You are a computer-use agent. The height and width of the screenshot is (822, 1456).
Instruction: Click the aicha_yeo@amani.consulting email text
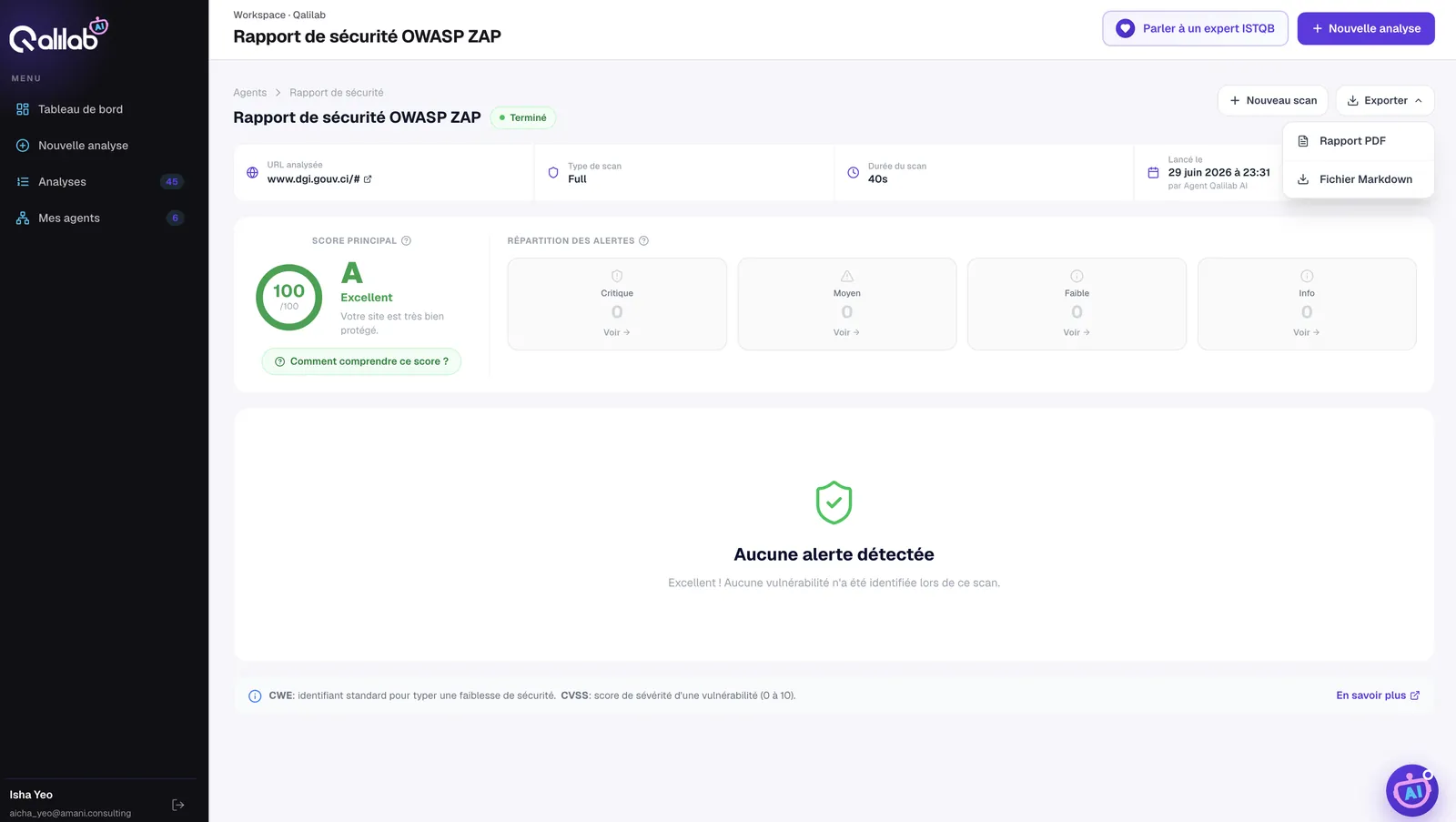click(x=70, y=814)
